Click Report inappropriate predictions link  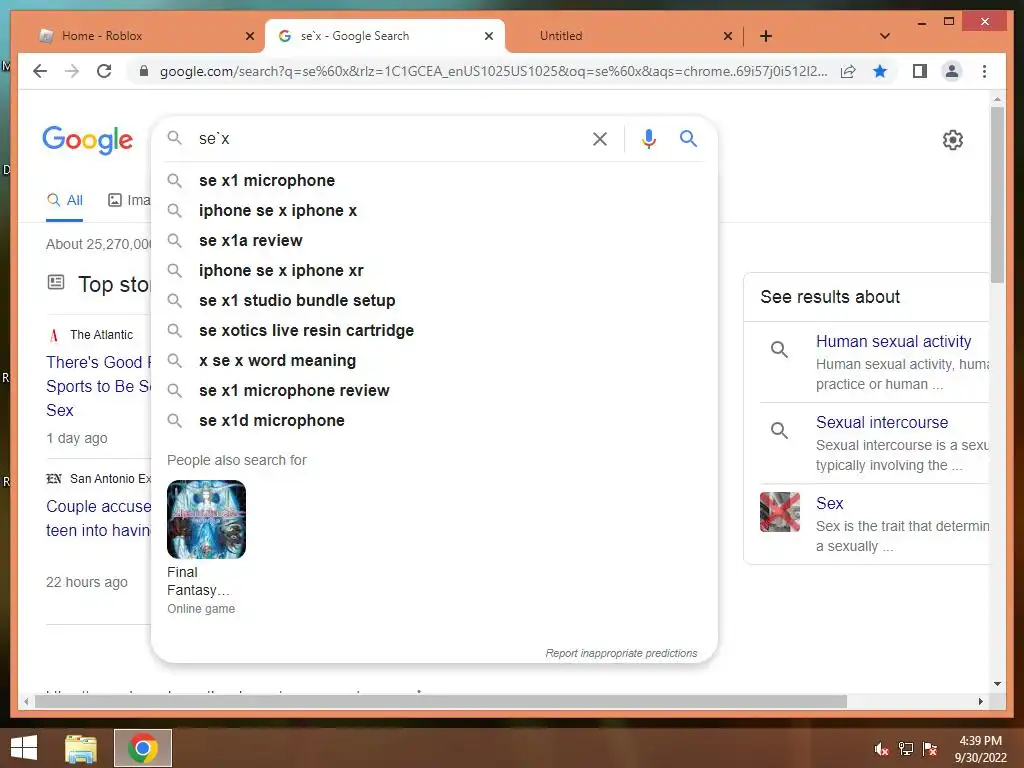click(621, 653)
